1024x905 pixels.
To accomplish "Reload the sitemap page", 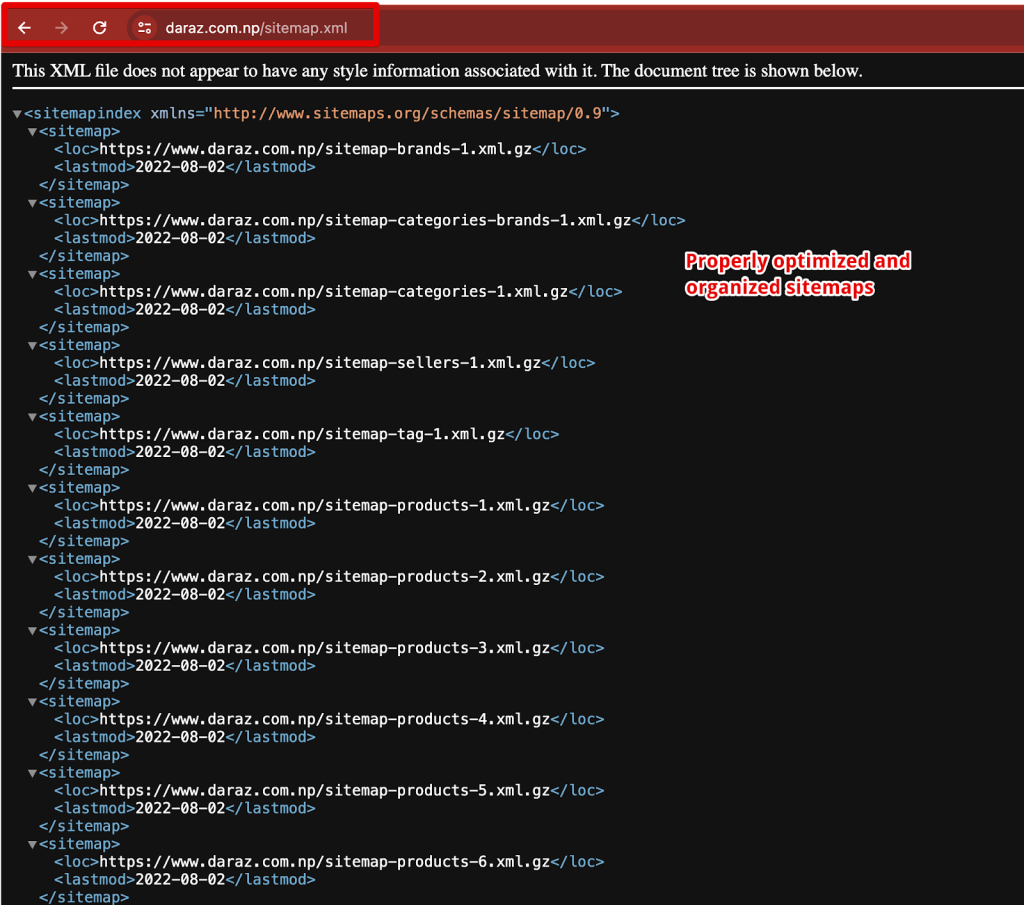I will tap(100, 28).
